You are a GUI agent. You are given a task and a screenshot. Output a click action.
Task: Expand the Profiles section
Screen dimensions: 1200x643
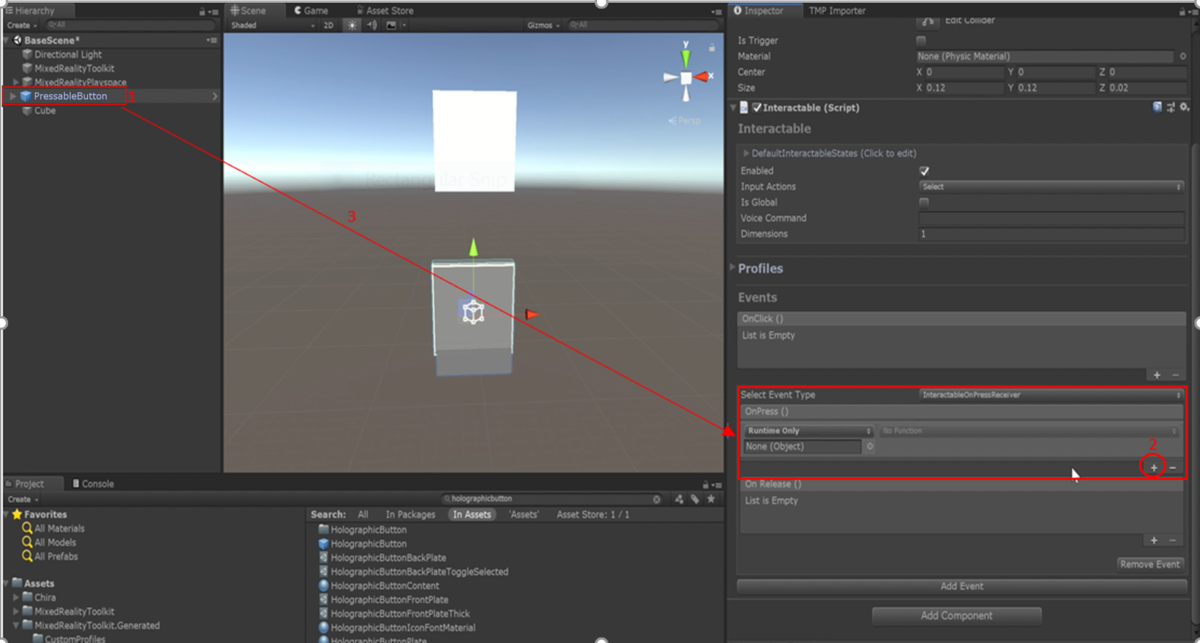[x=732, y=268]
